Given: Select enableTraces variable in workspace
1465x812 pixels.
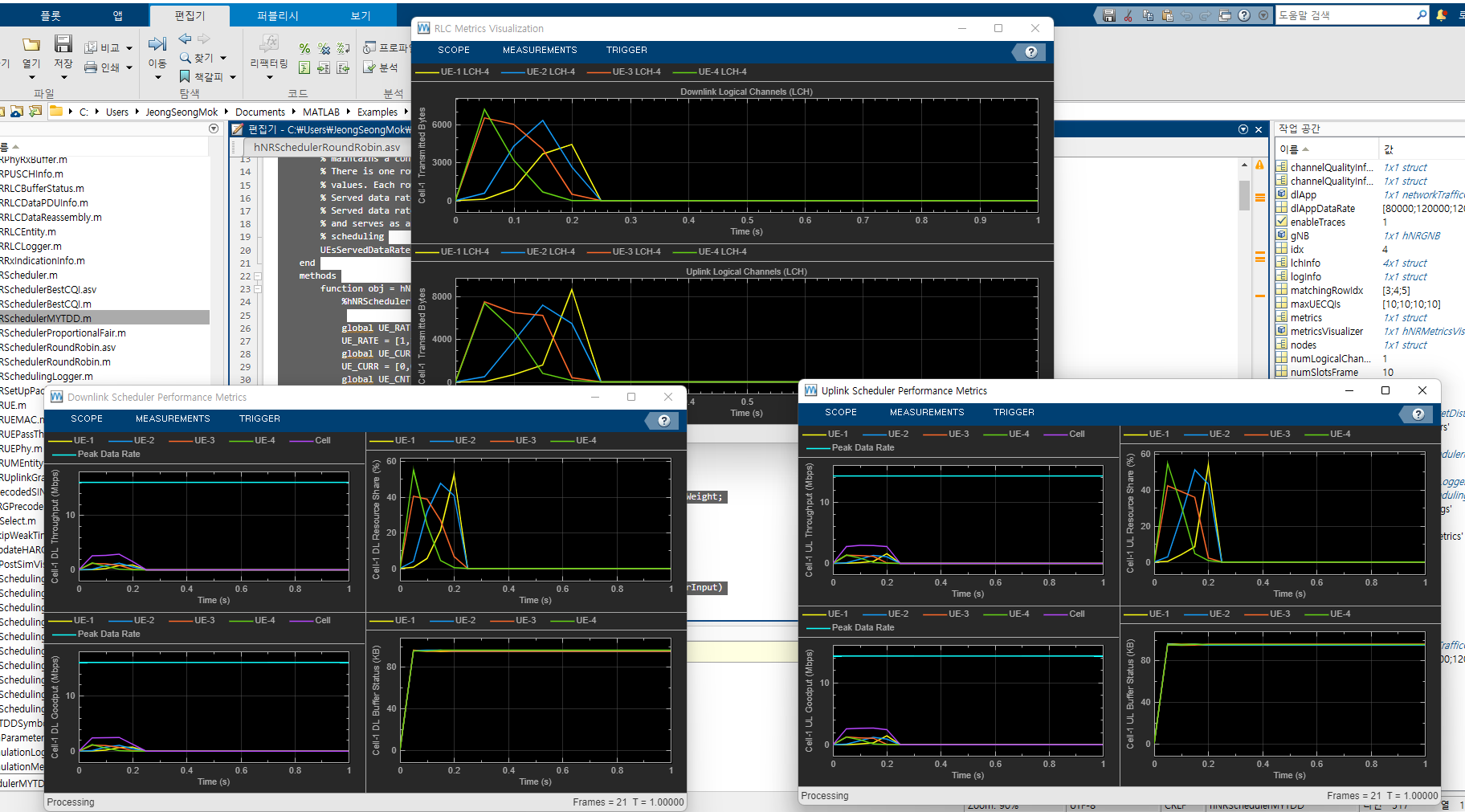Looking at the screenshot, I should (x=1317, y=222).
